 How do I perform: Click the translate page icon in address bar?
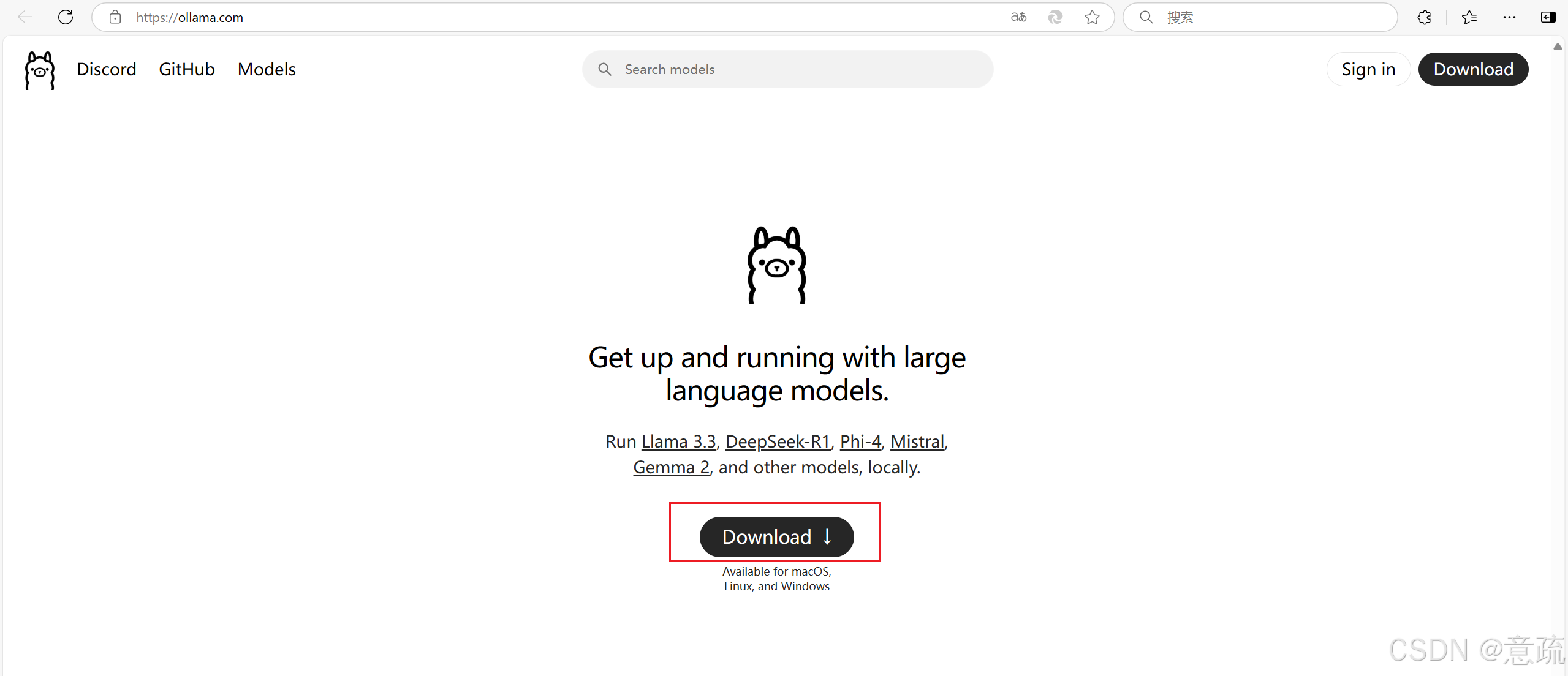pos(1018,17)
